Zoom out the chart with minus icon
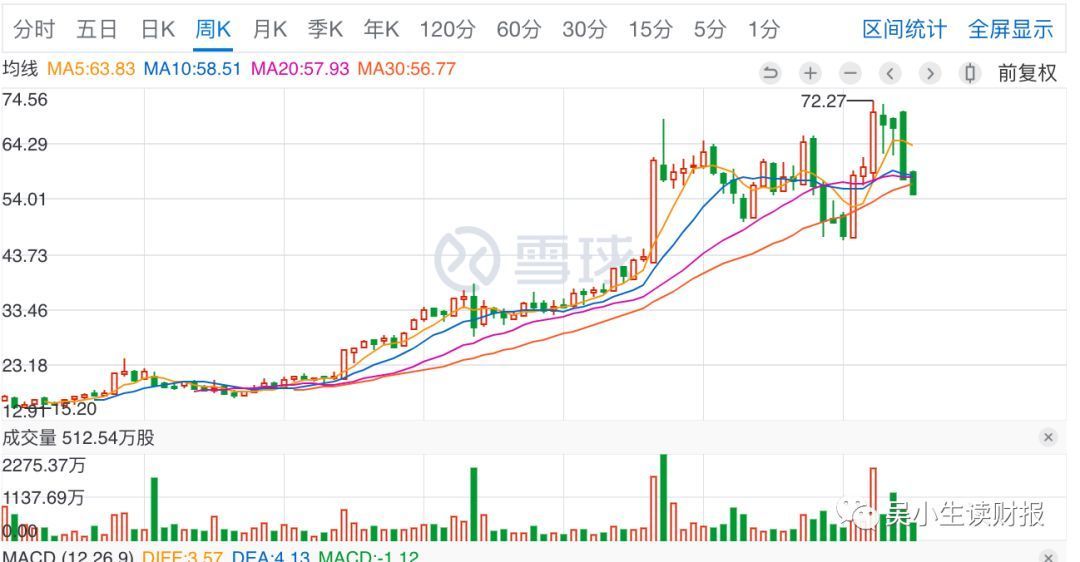 [x=850, y=73]
